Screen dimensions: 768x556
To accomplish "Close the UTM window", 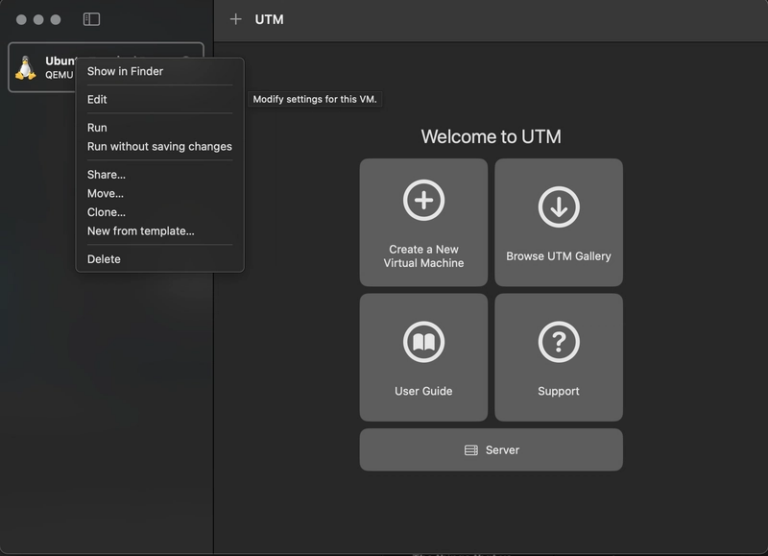I will click(x=21, y=19).
